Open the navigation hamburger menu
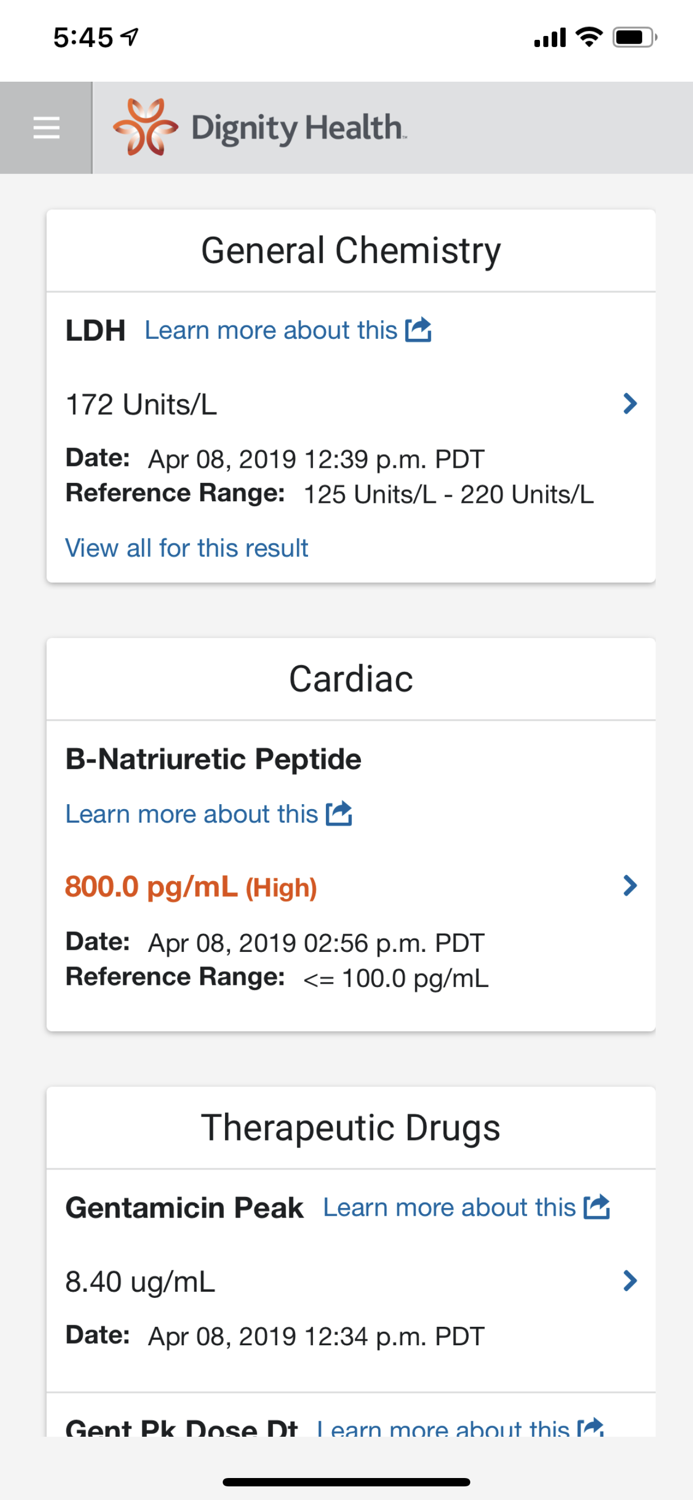693x1500 pixels. 45,127
